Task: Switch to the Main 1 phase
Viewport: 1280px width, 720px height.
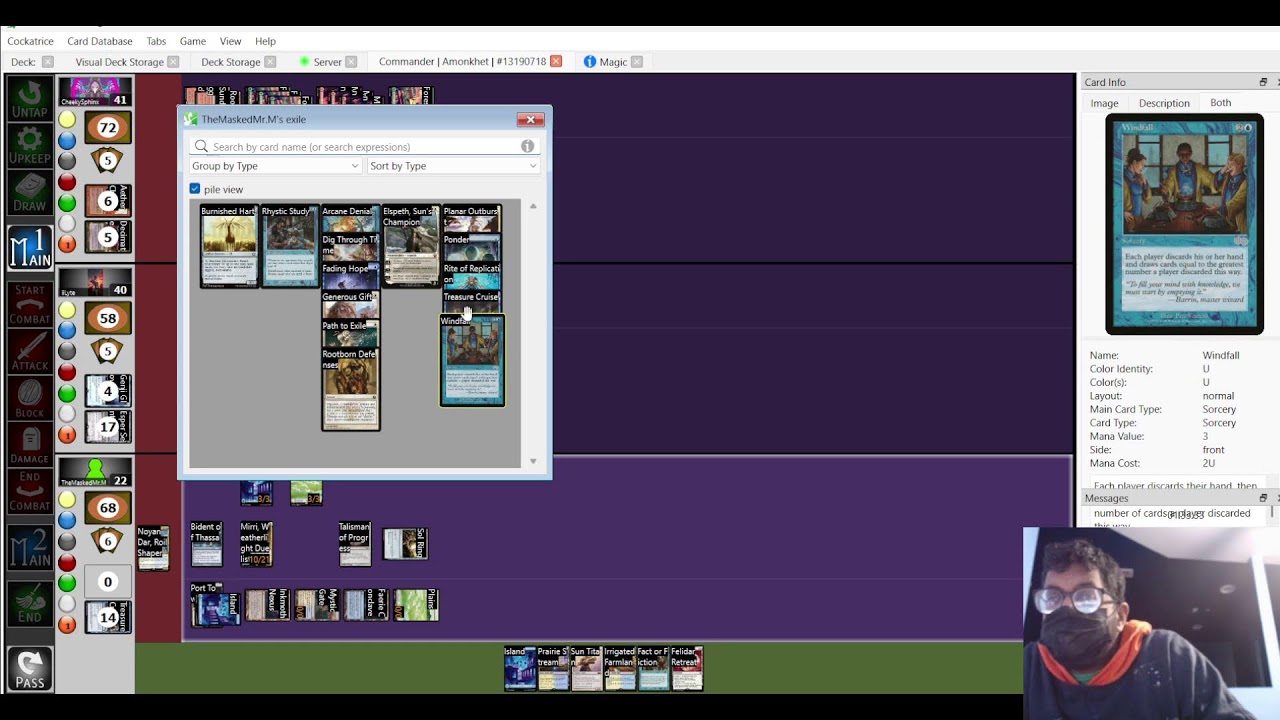Action: point(30,247)
